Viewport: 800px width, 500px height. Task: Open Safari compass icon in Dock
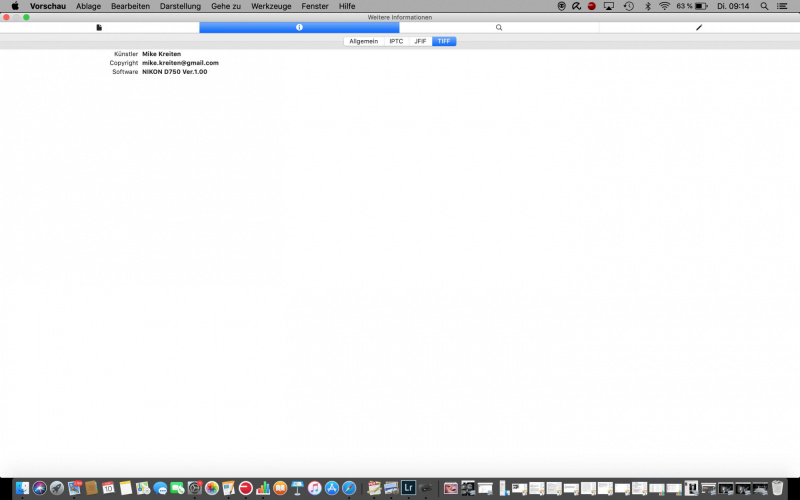pos(349,488)
